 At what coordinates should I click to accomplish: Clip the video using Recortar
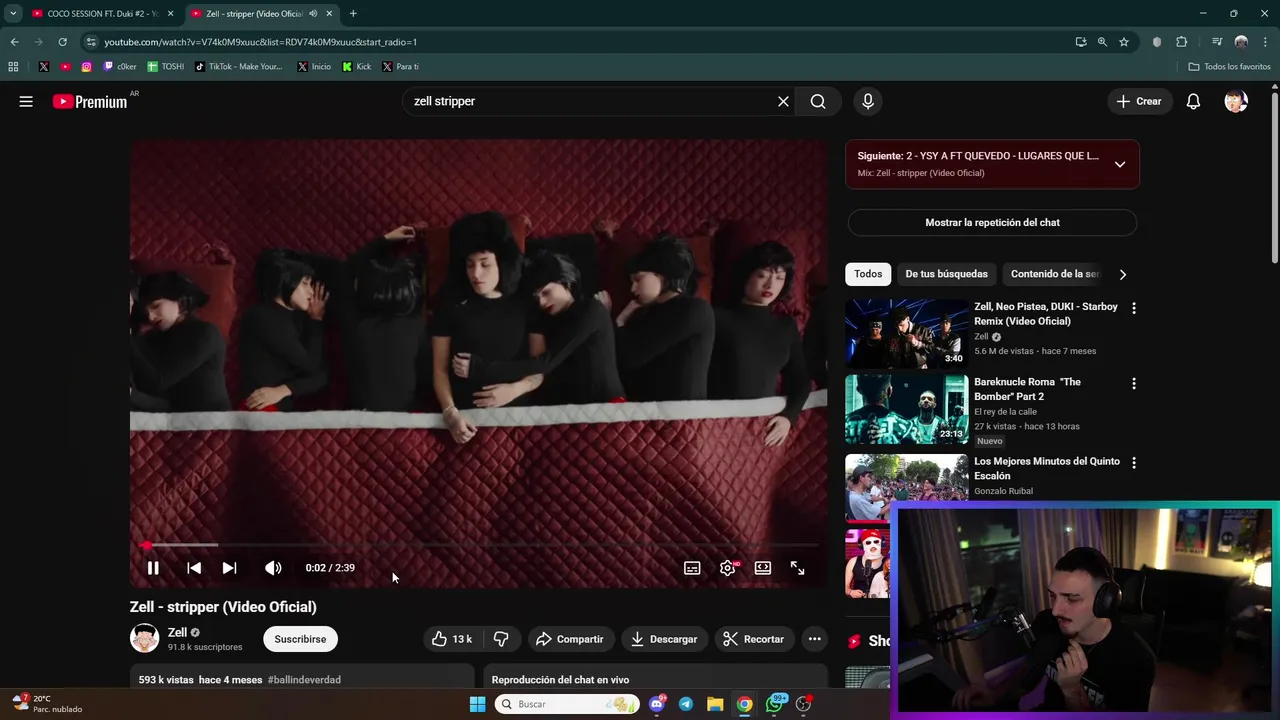pyautogui.click(x=753, y=639)
